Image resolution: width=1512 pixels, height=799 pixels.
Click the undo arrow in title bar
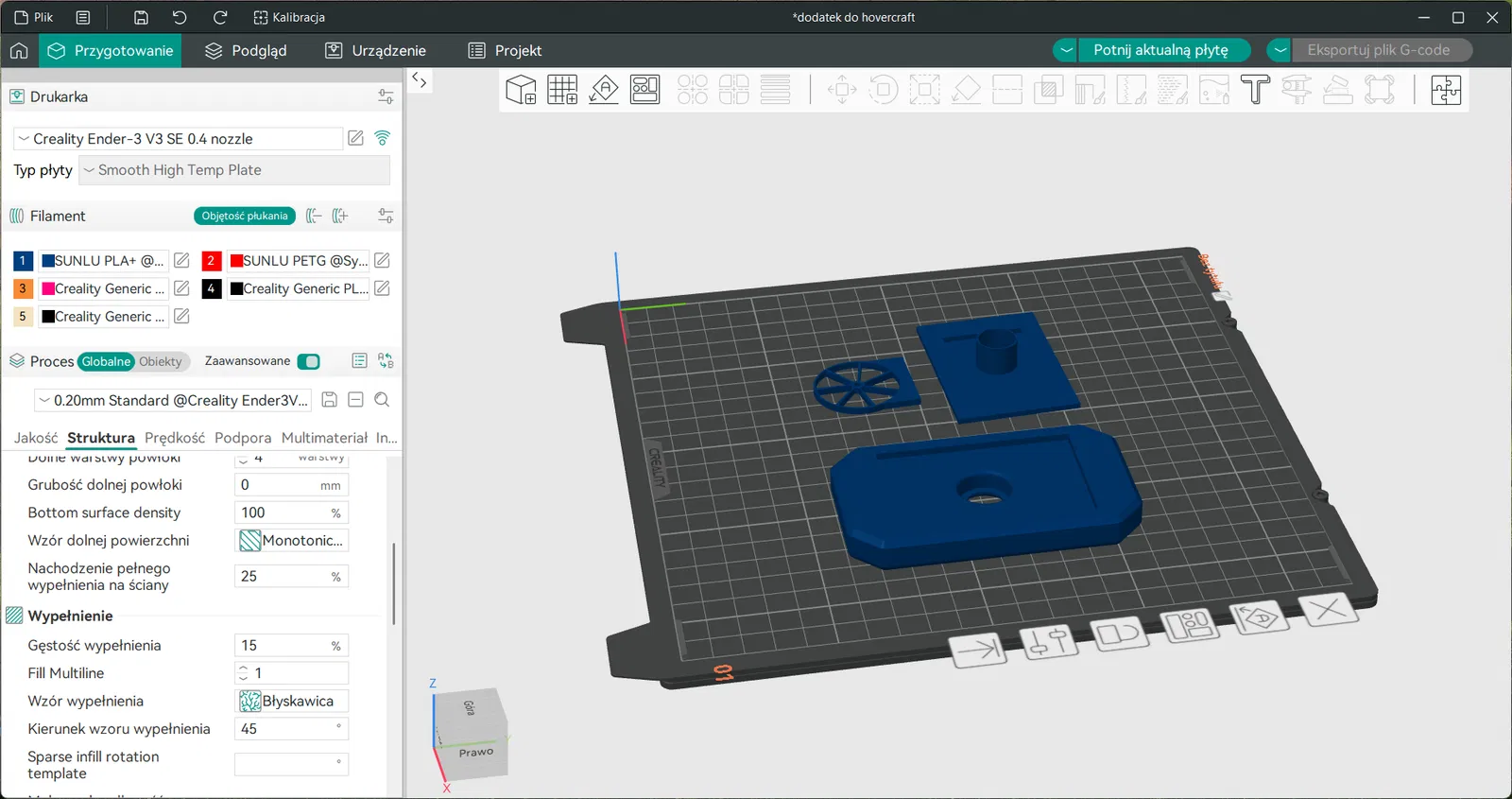pos(180,17)
